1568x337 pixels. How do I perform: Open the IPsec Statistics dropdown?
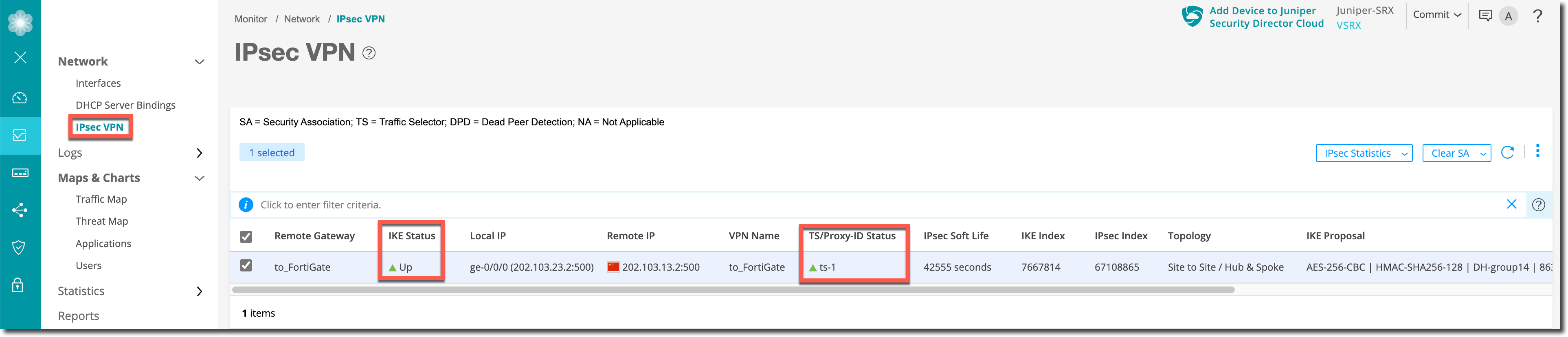click(1364, 153)
